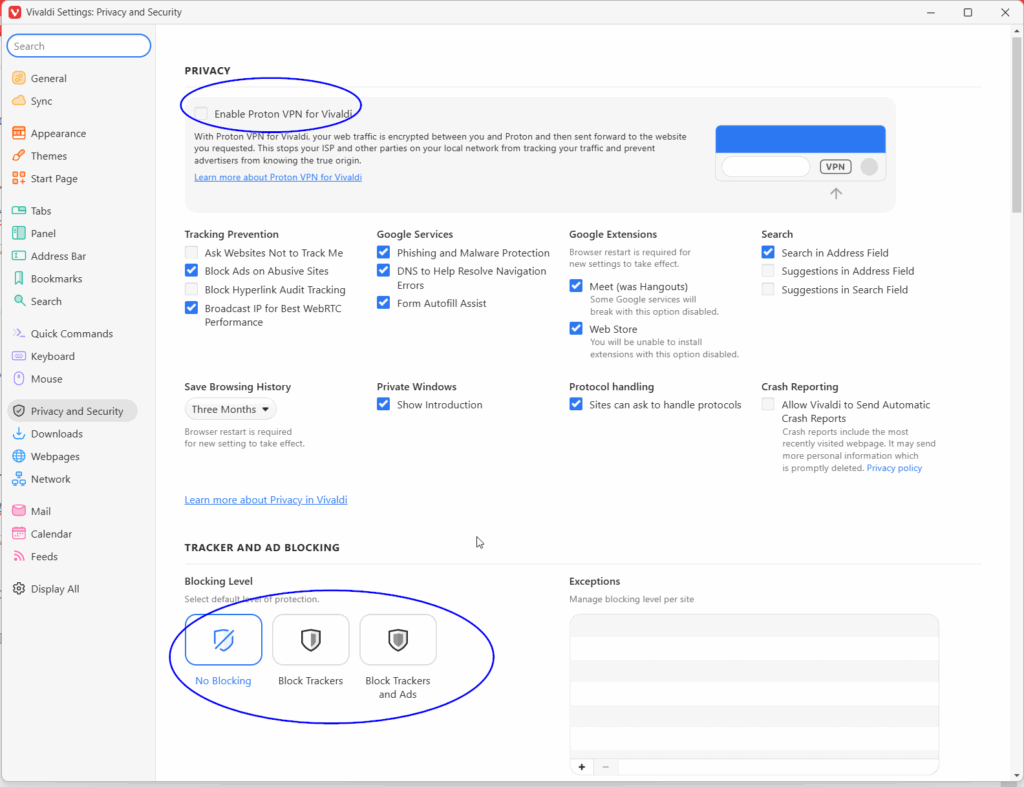Toggle Phishing and Malware Protection checkbox
The image size is (1024, 787).
383,253
